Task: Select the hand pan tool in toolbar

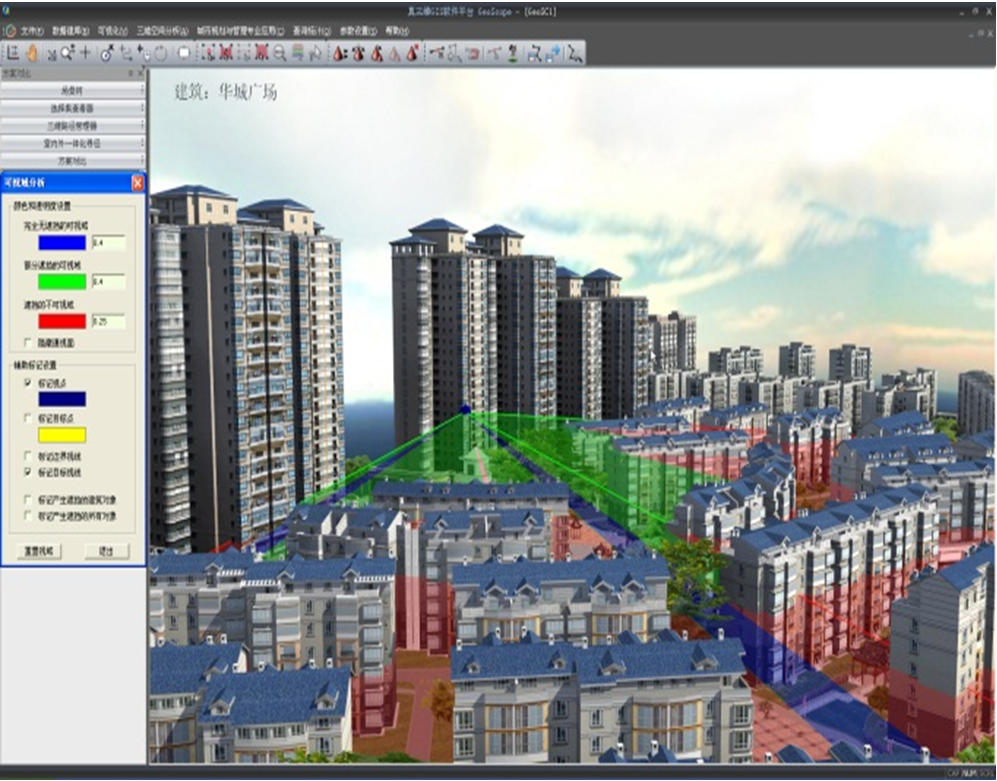Action: [32, 53]
